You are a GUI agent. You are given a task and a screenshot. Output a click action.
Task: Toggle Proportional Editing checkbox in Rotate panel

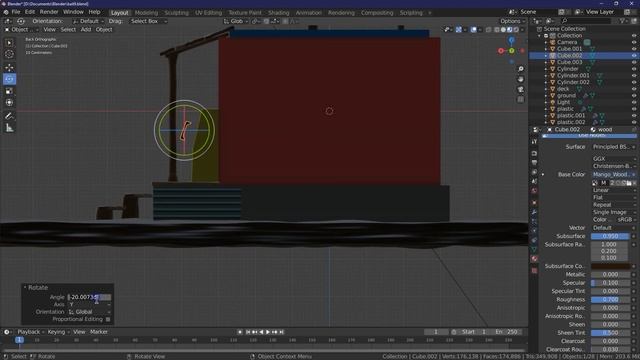[x=108, y=319]
